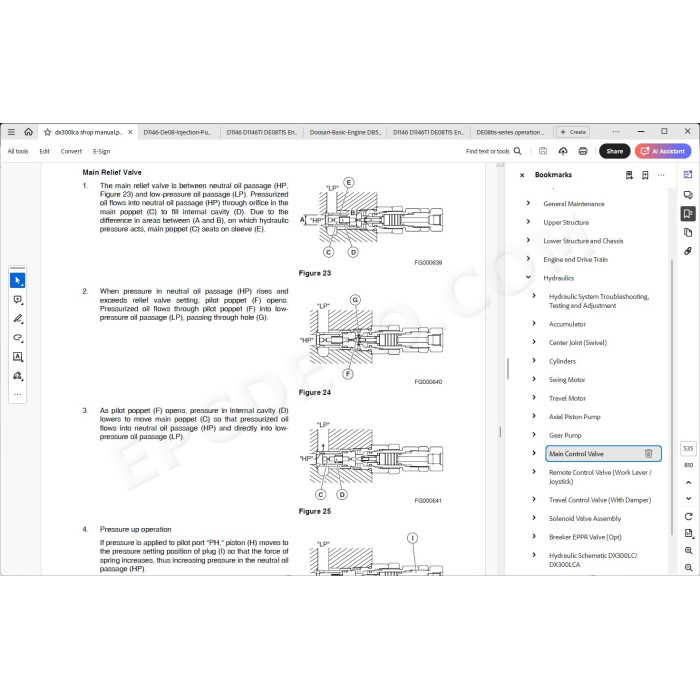Select the arrow selection tool
Screen dimensions: 700x700
[18, 280]
